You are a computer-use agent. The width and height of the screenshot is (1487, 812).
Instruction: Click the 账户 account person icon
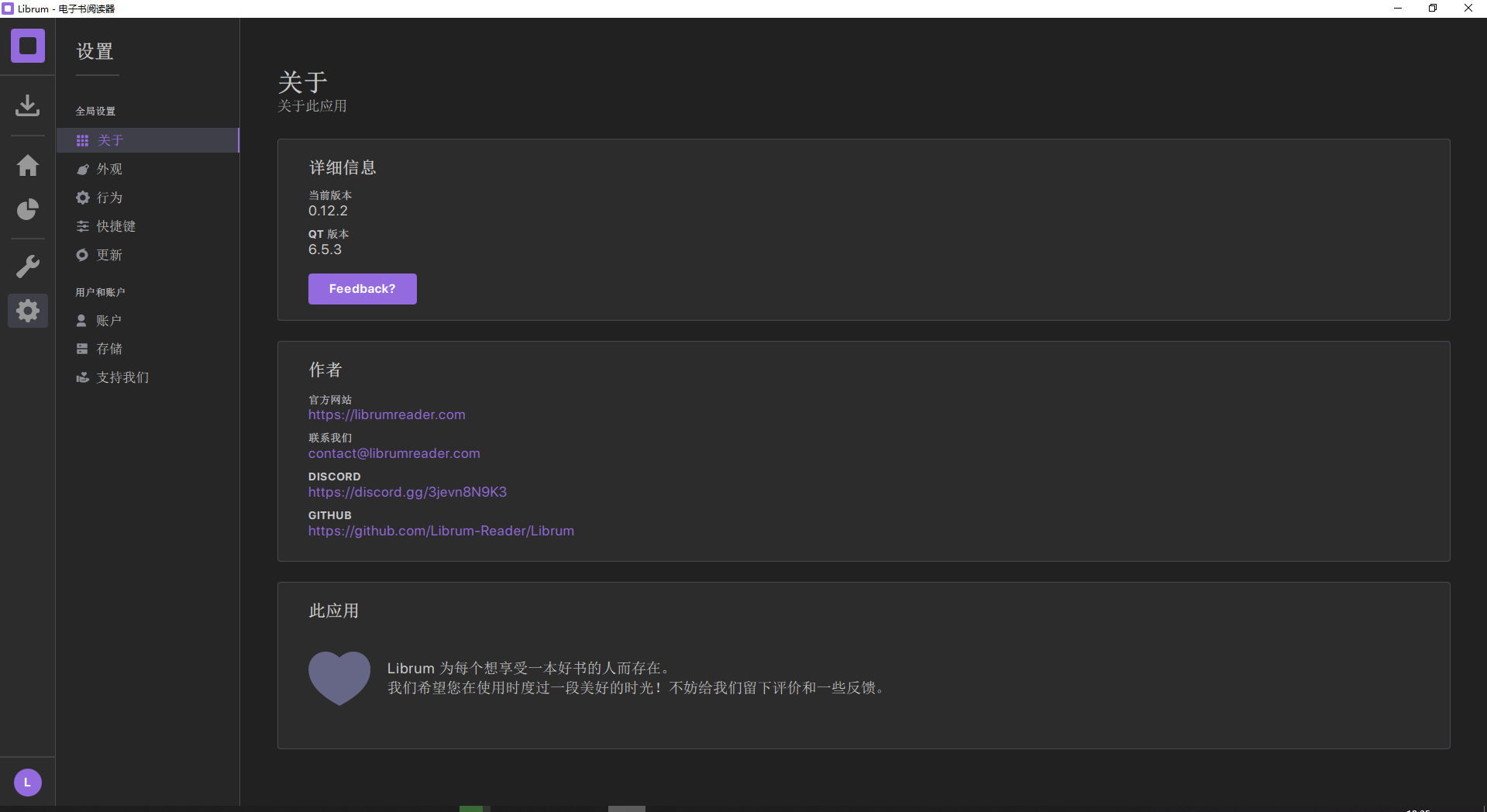(x=83, y=320)
